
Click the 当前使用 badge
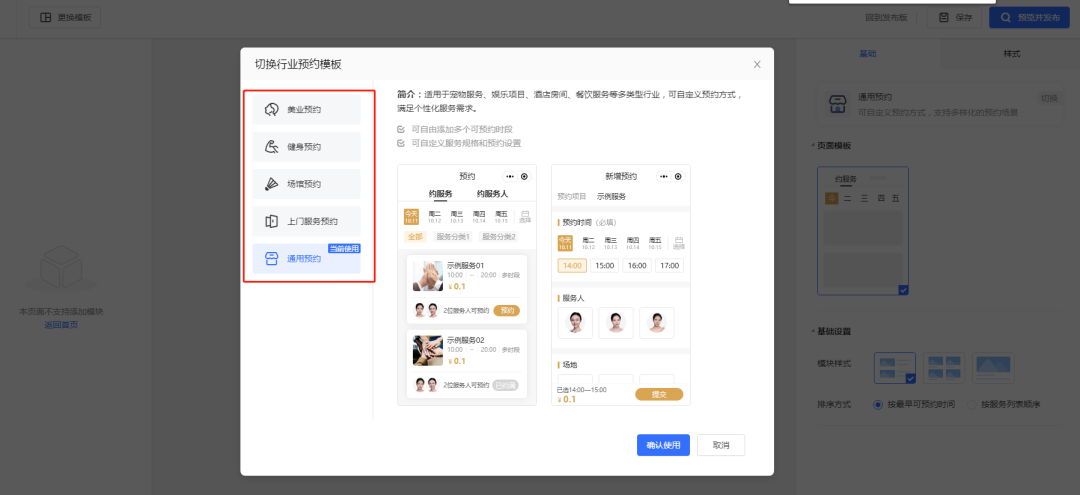[x=345, y=249]
